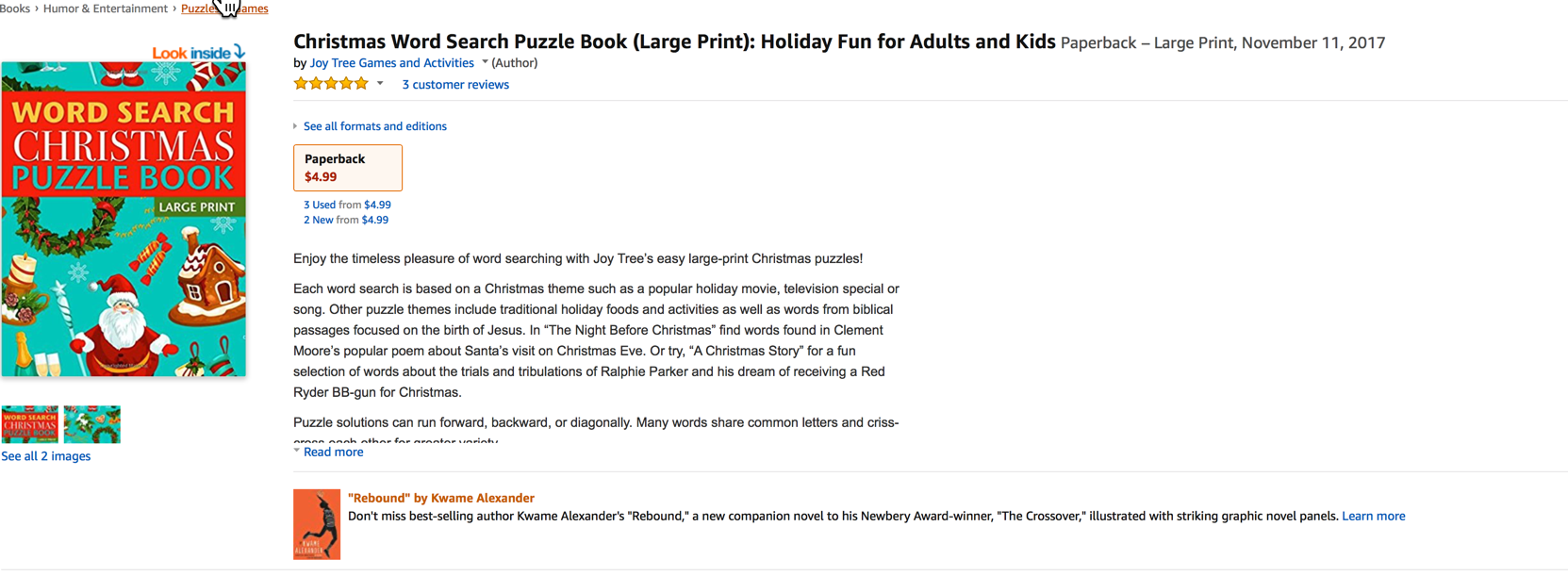
Task: Go to Humor & Entertainment breadcrumb
Action: pyautogui.click(x=106, y=8)
